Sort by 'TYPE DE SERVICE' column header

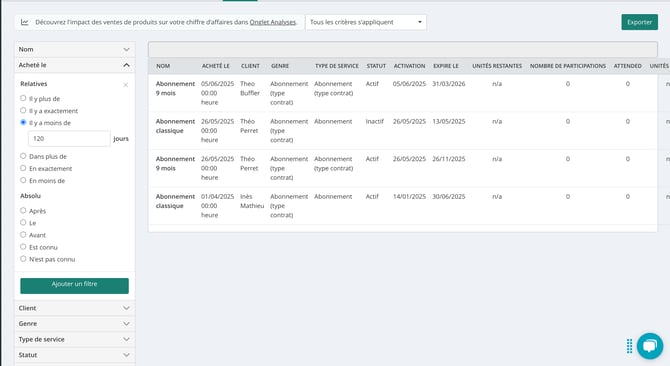[x=337, y=66]
